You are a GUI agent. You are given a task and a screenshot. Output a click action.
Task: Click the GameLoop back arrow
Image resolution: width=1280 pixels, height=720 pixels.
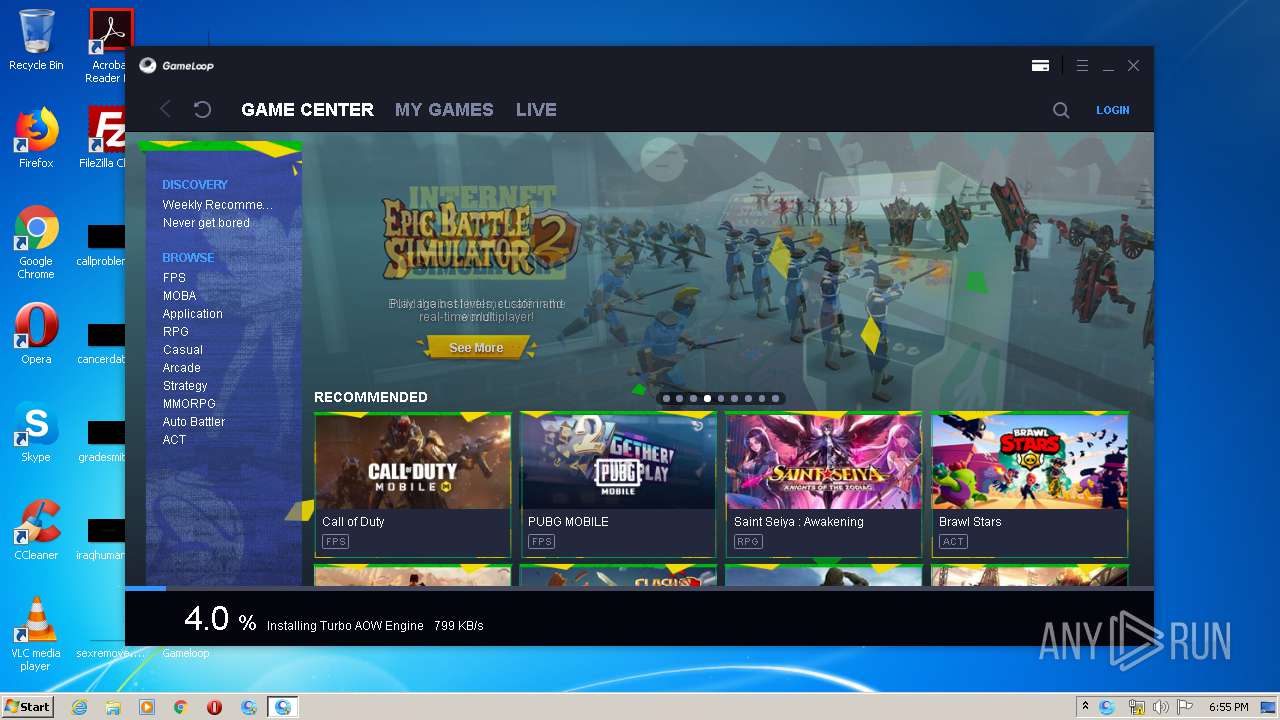[166, 110]
